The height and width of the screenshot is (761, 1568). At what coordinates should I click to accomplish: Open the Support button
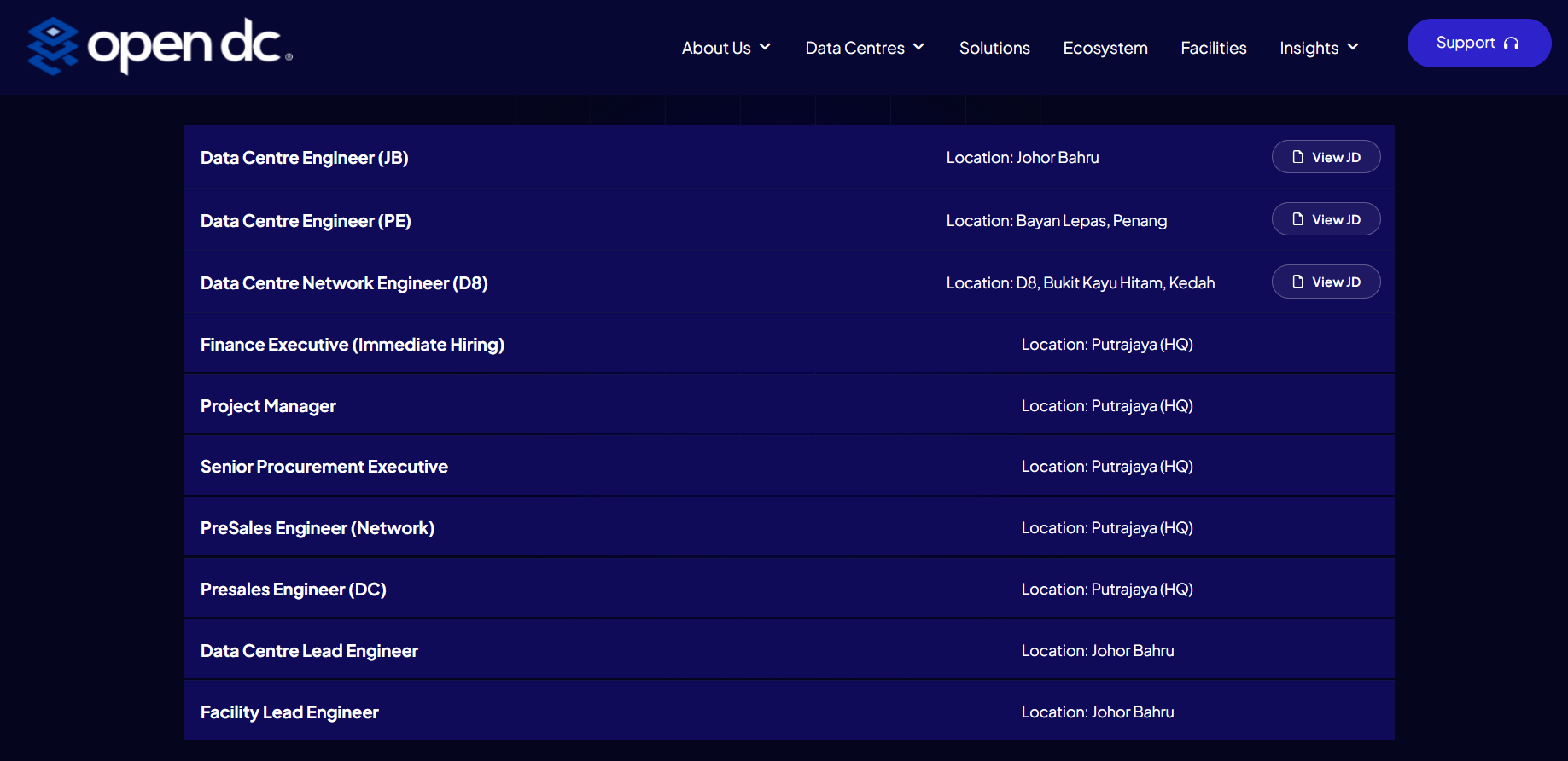[1479, 44]
